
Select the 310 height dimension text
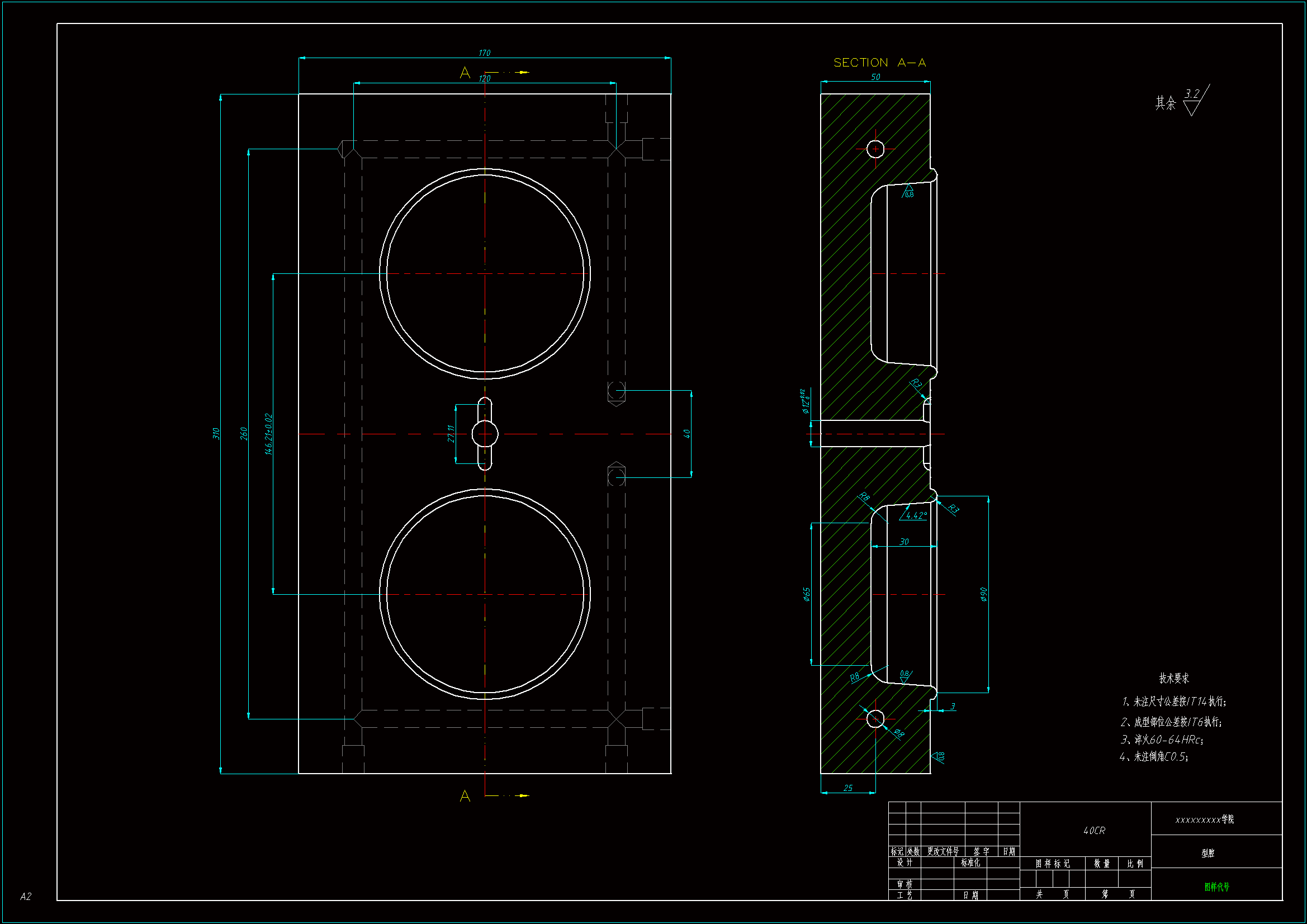[x=216, y=434]
